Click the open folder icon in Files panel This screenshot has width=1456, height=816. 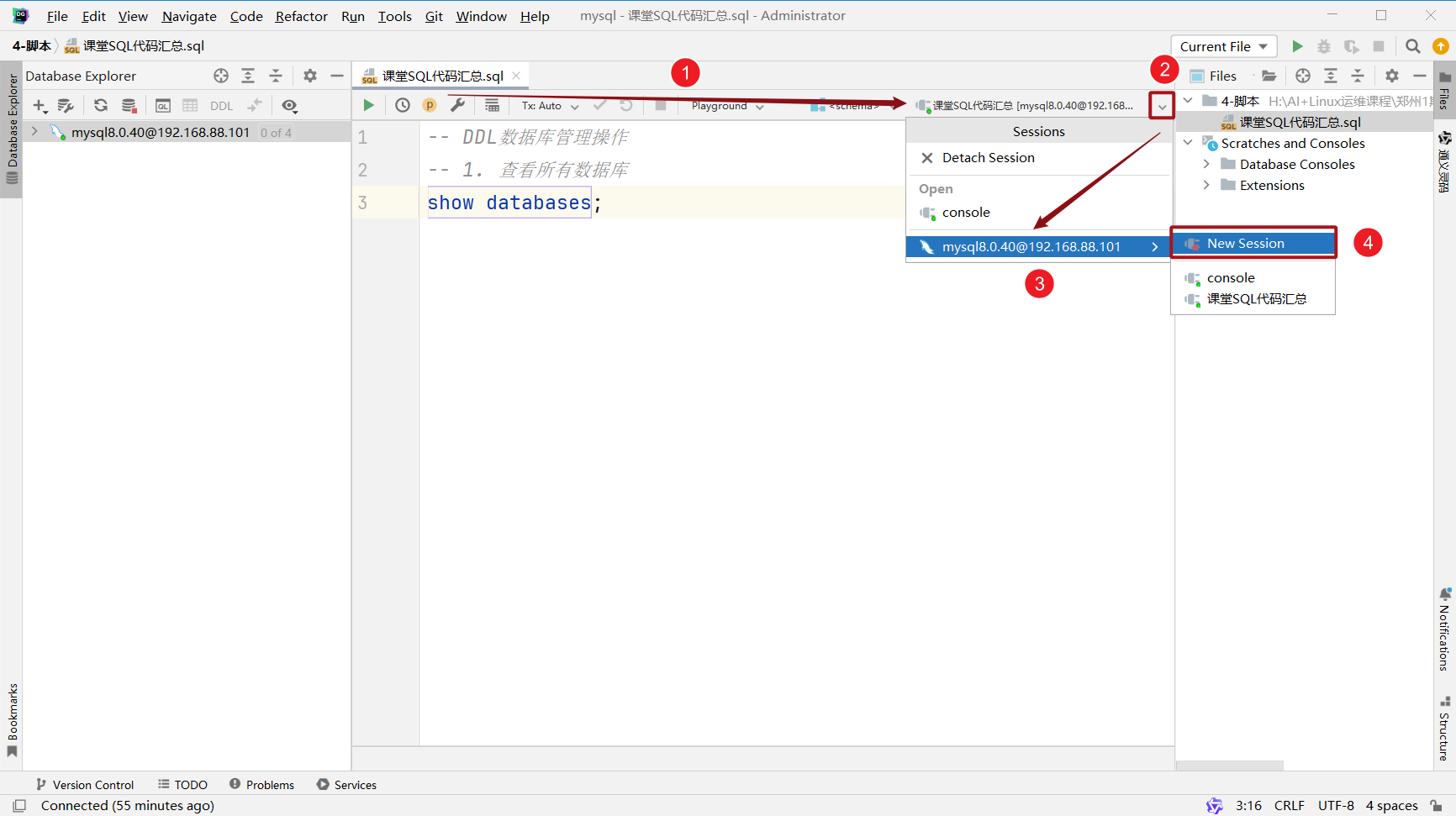pyautogui.click(x=1269, y=76)
